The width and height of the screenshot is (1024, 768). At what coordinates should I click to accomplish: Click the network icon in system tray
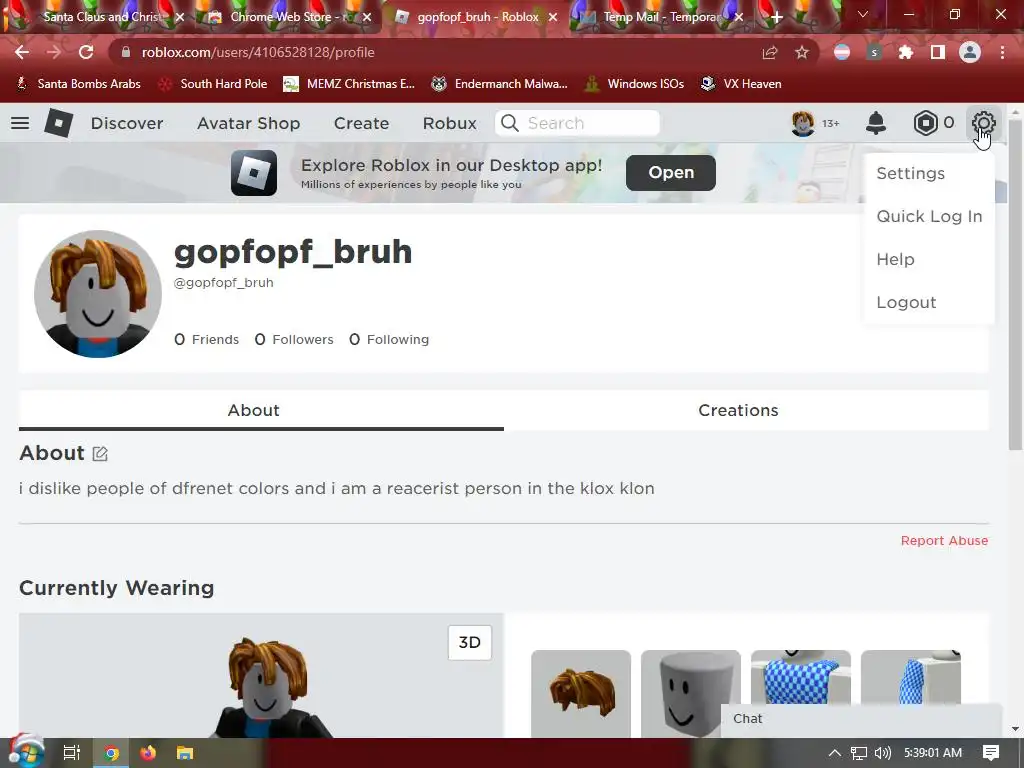point(859,753)
